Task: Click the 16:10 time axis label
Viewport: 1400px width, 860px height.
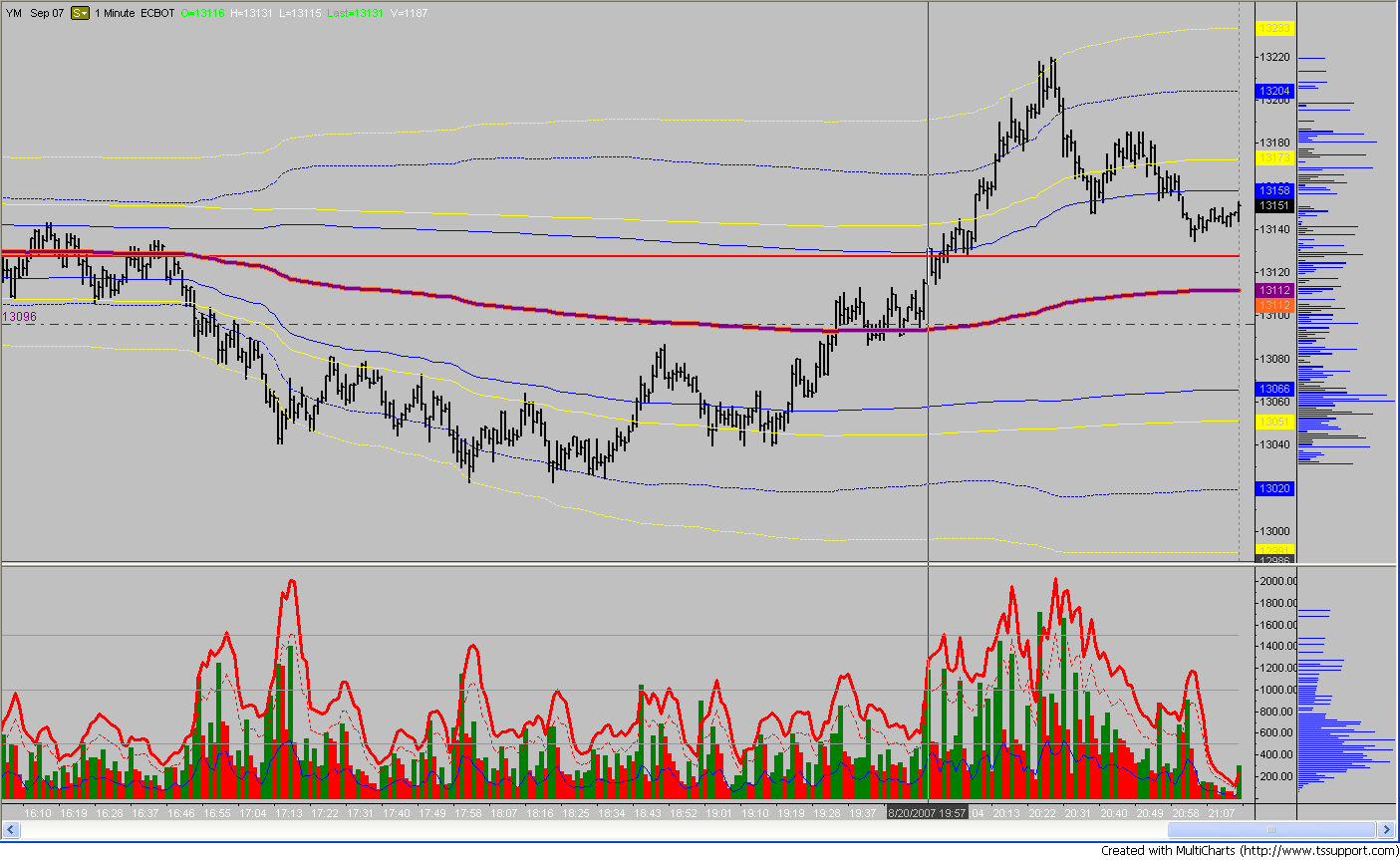Action: point(38,813)
